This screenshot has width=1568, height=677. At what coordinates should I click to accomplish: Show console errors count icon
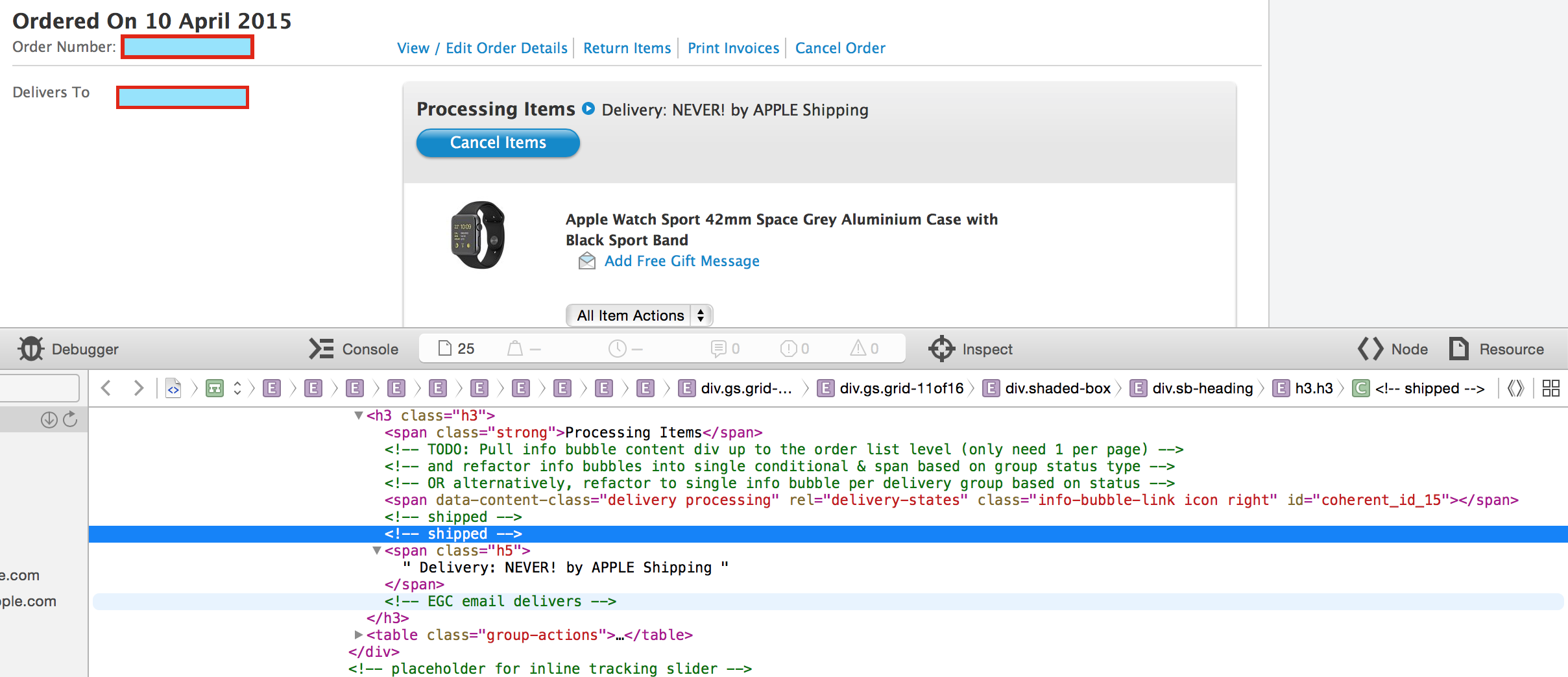[788, 349]
